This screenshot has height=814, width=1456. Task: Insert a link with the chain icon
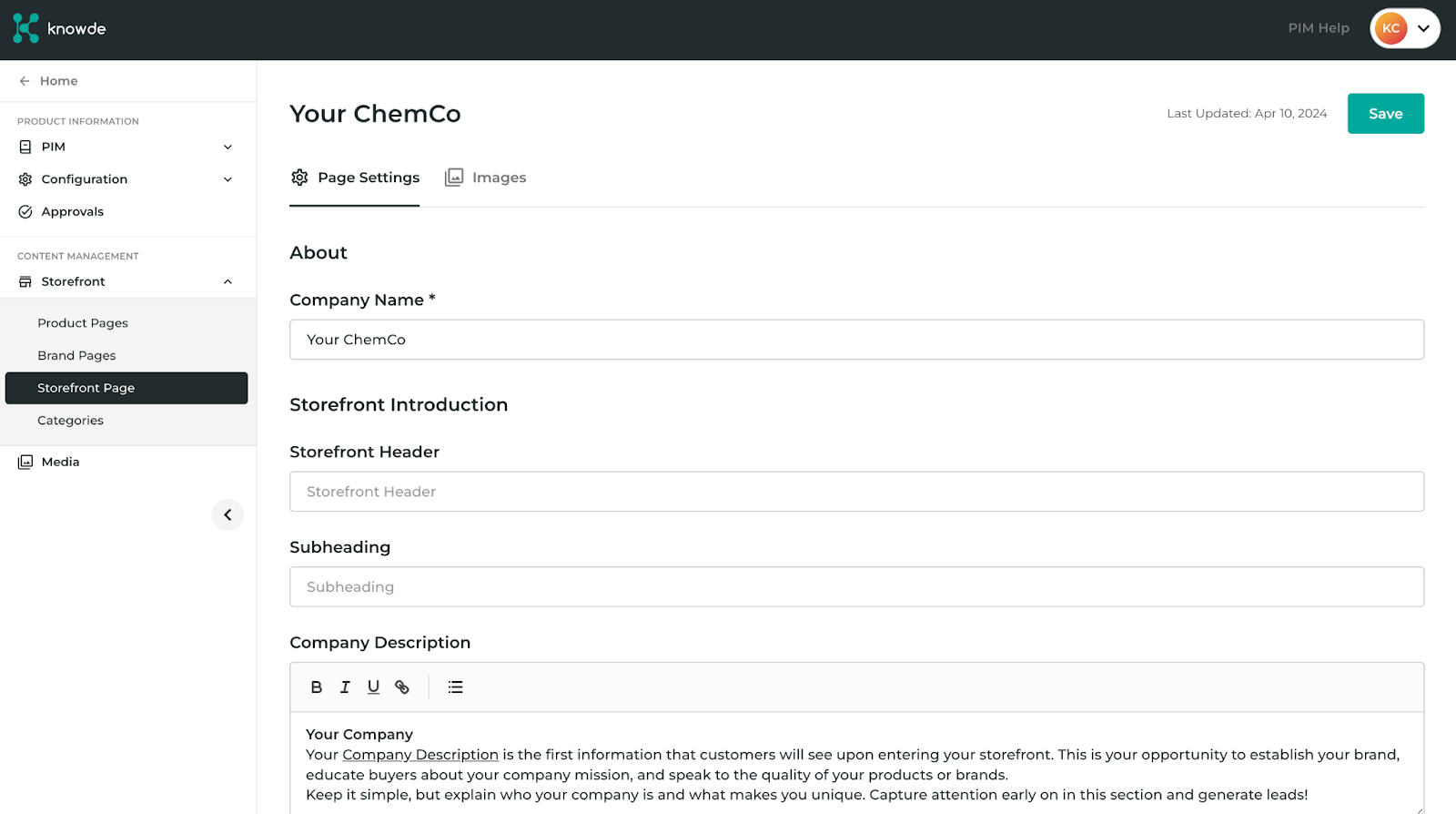point(402,687)
